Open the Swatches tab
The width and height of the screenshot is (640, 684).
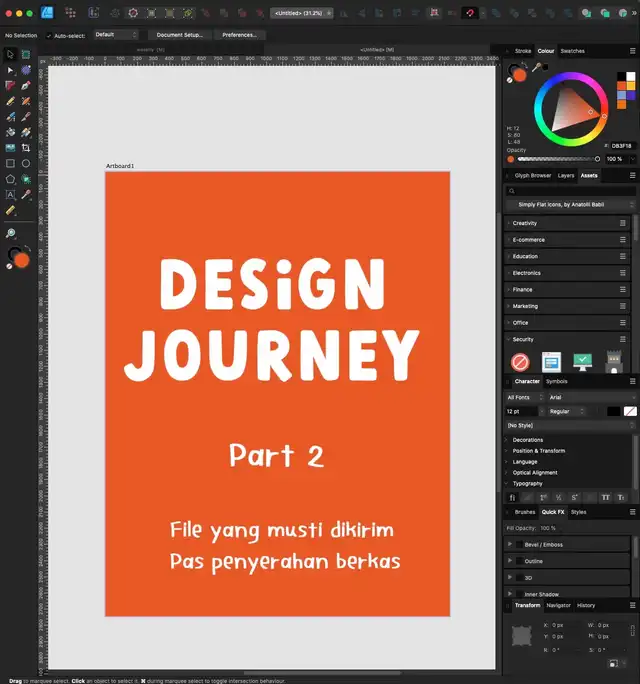coord(572,50)
